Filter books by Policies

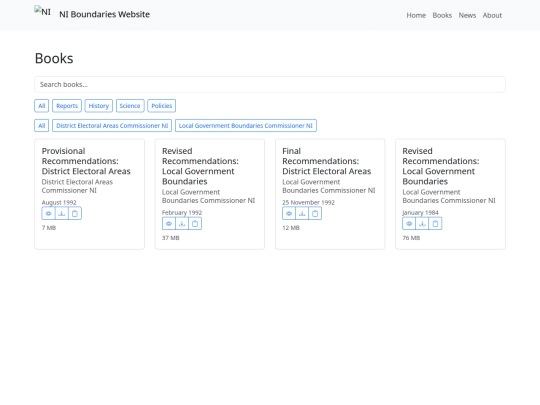(x=162, y=106)
